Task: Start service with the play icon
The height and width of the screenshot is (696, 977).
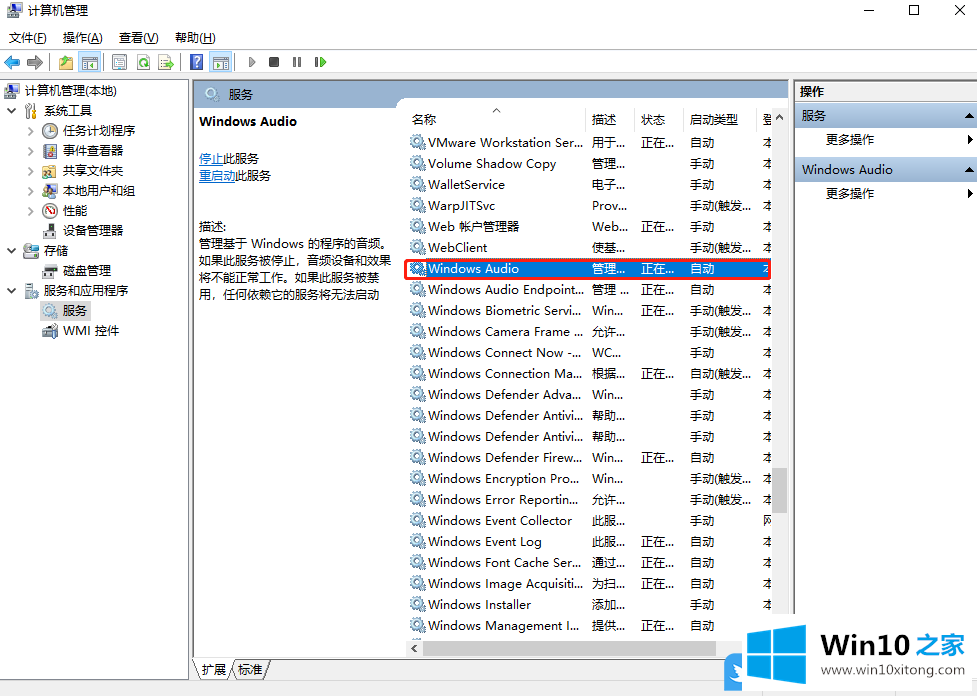Action: (x=252, y=62)
